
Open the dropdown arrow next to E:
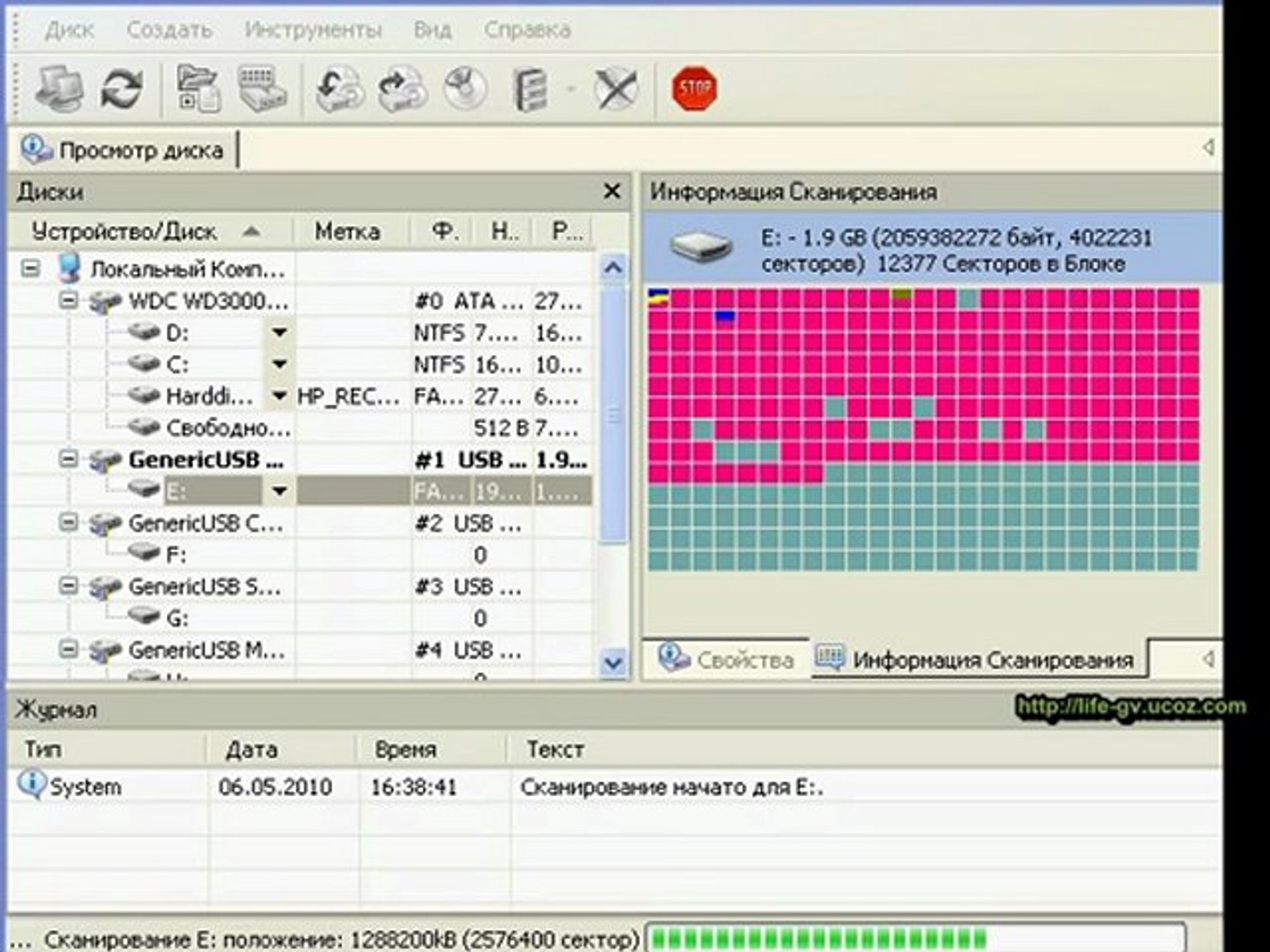(279, 491)
